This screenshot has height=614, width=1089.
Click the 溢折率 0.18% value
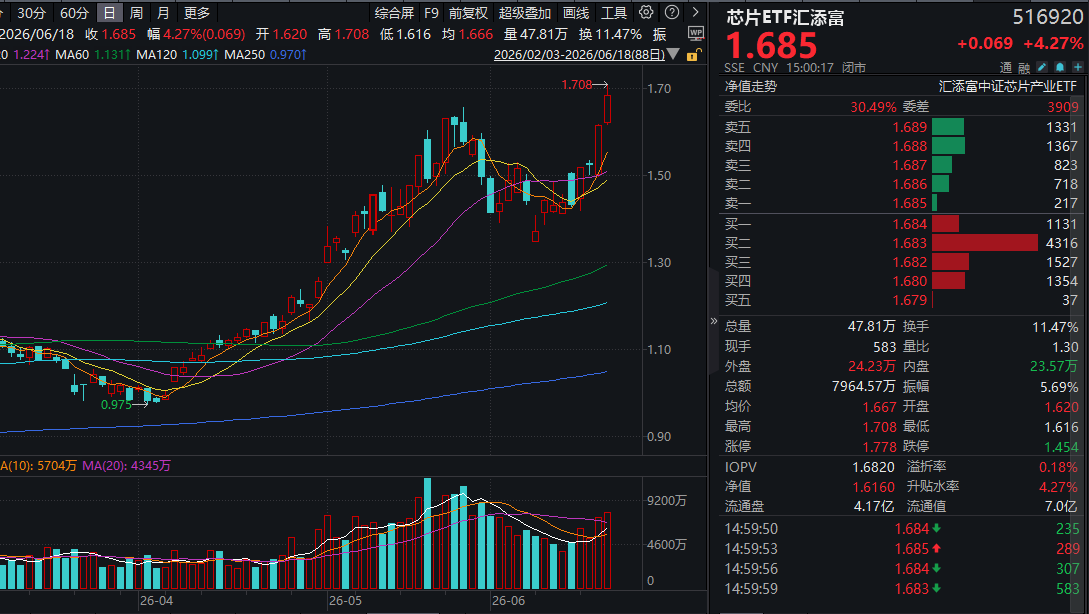[1058, 467]
